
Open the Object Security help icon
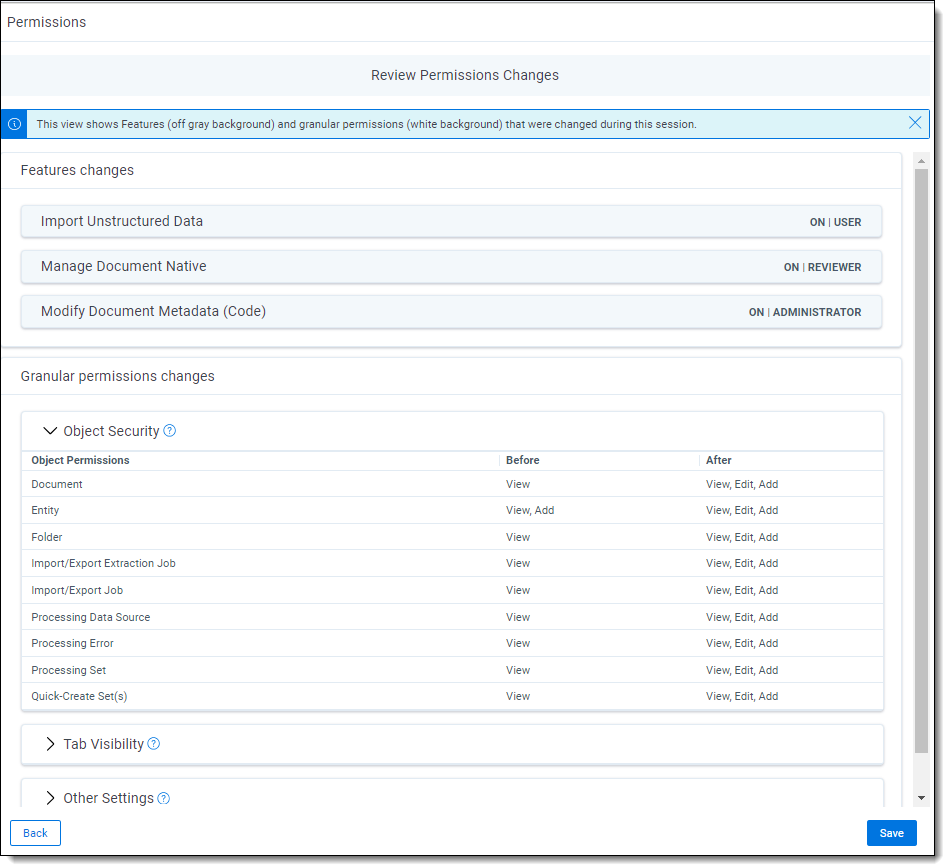[170, 431]
